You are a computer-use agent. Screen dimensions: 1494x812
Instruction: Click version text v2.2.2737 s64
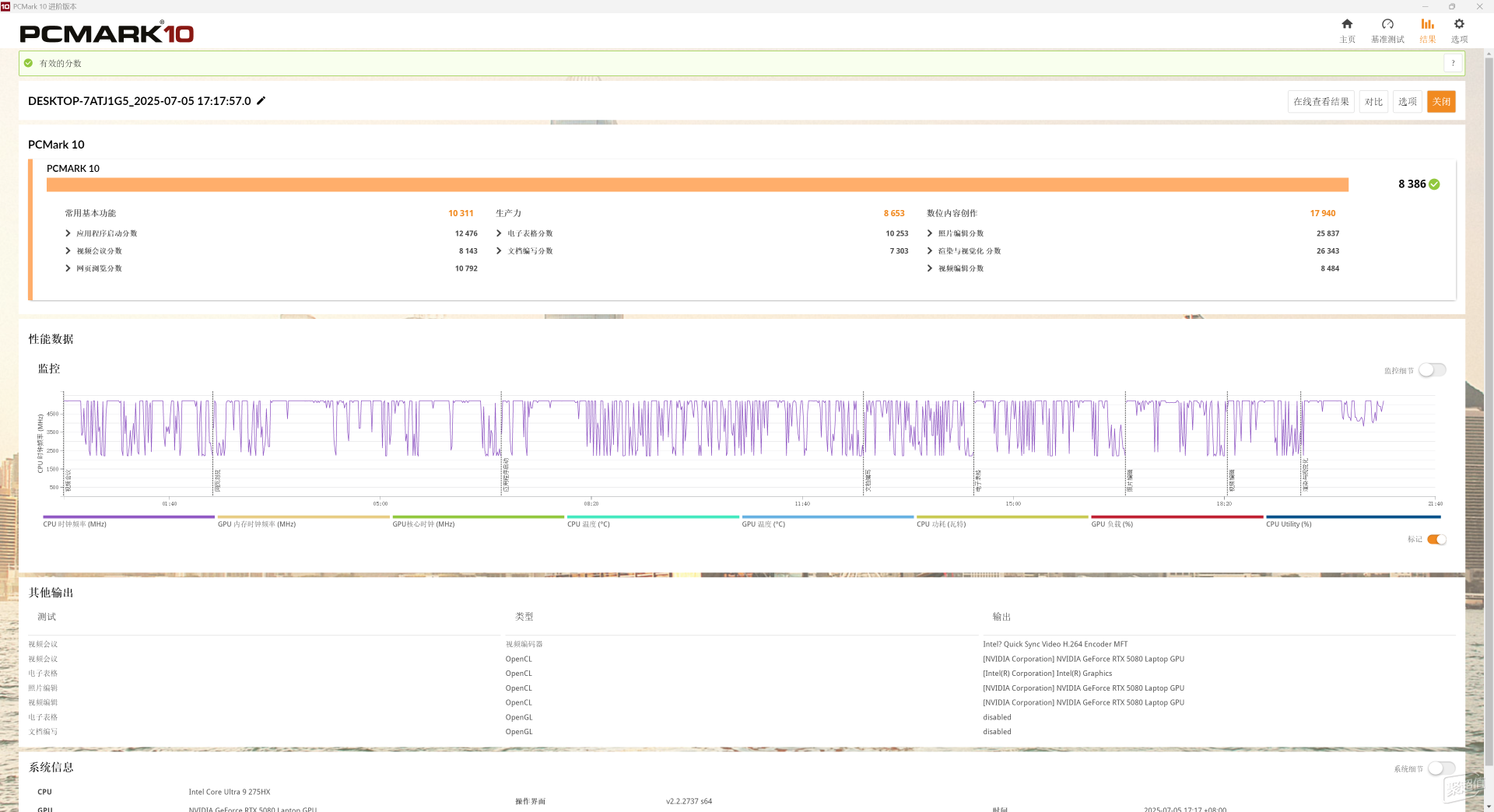[689, 801]
